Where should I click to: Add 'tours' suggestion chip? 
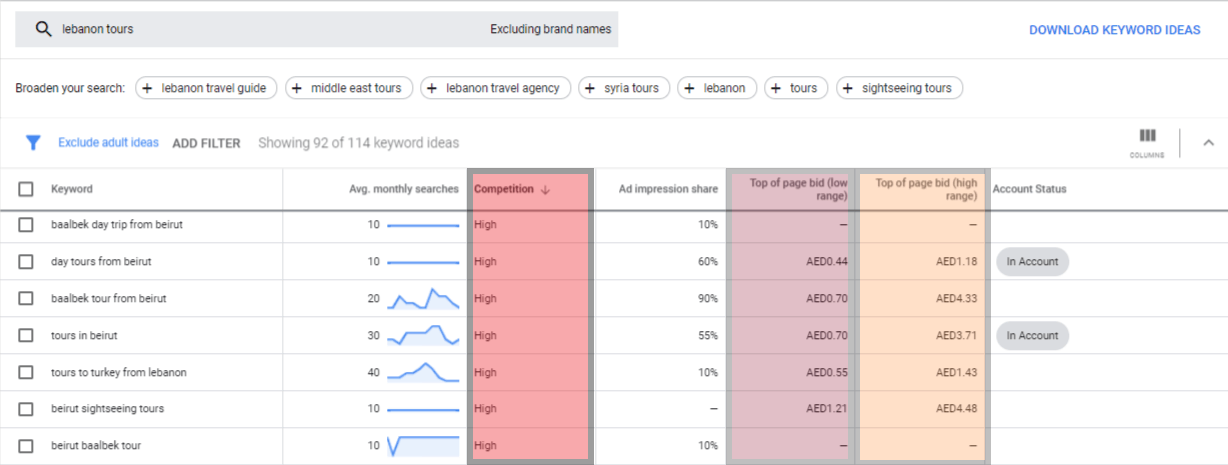(x=796, y=88)
